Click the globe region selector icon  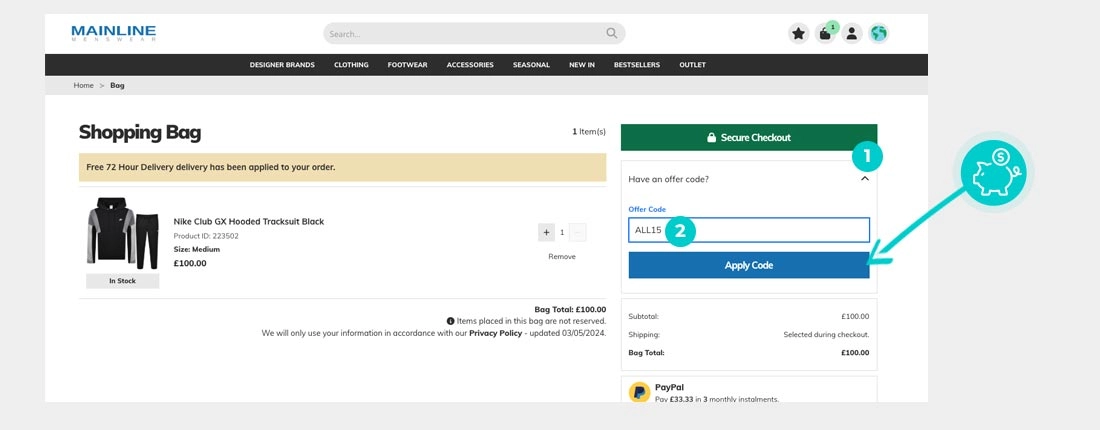coord(878,33)
